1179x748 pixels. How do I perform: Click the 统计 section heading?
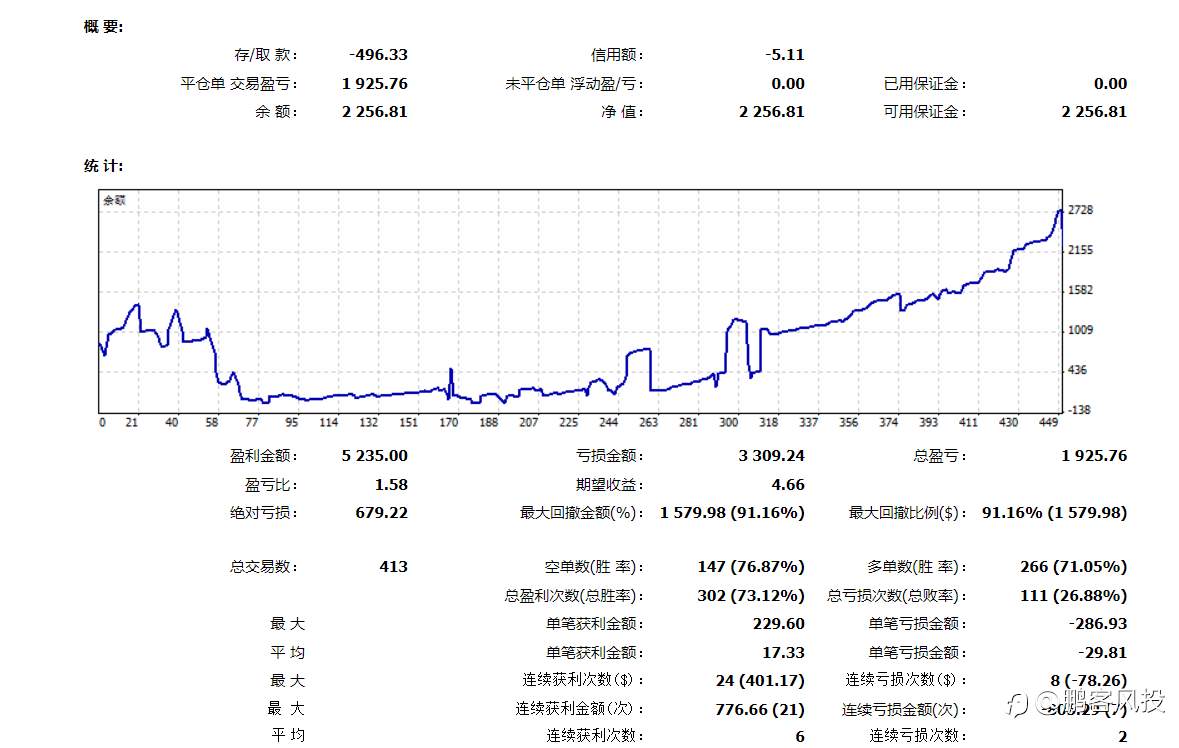pyautogui.click(x=103, y=166)
